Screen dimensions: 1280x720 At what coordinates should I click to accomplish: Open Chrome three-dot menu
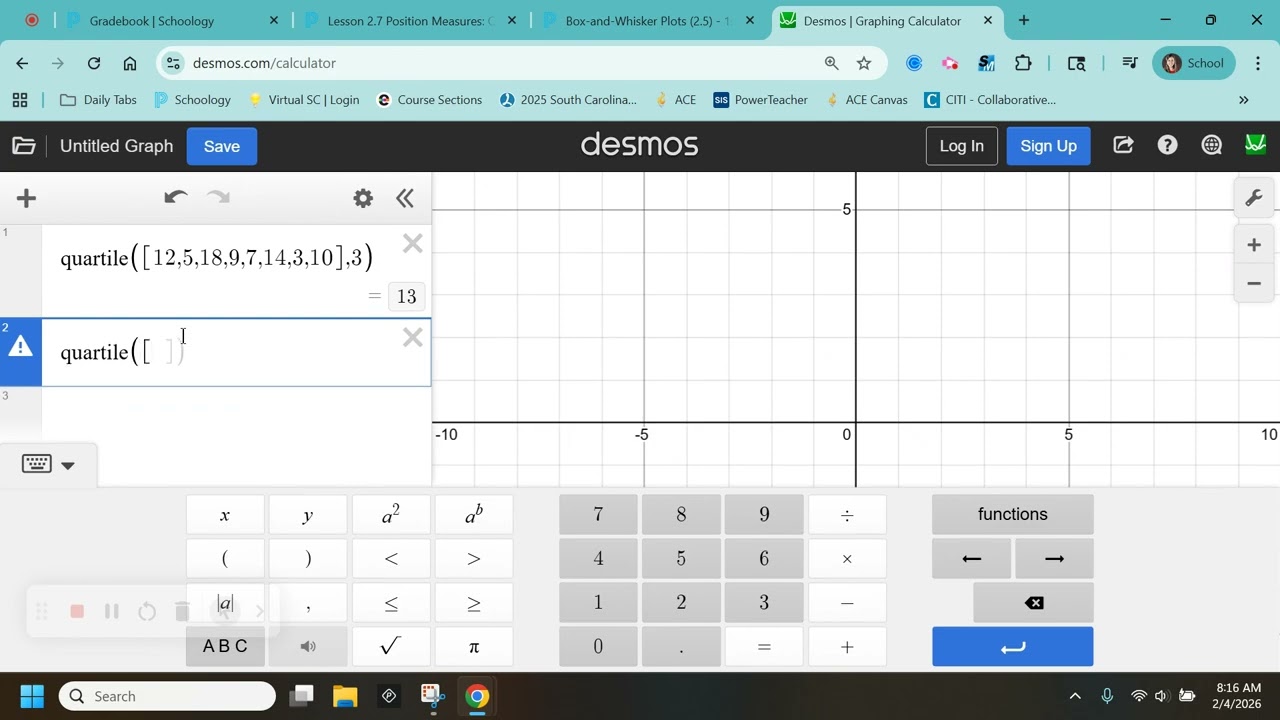1258,63
